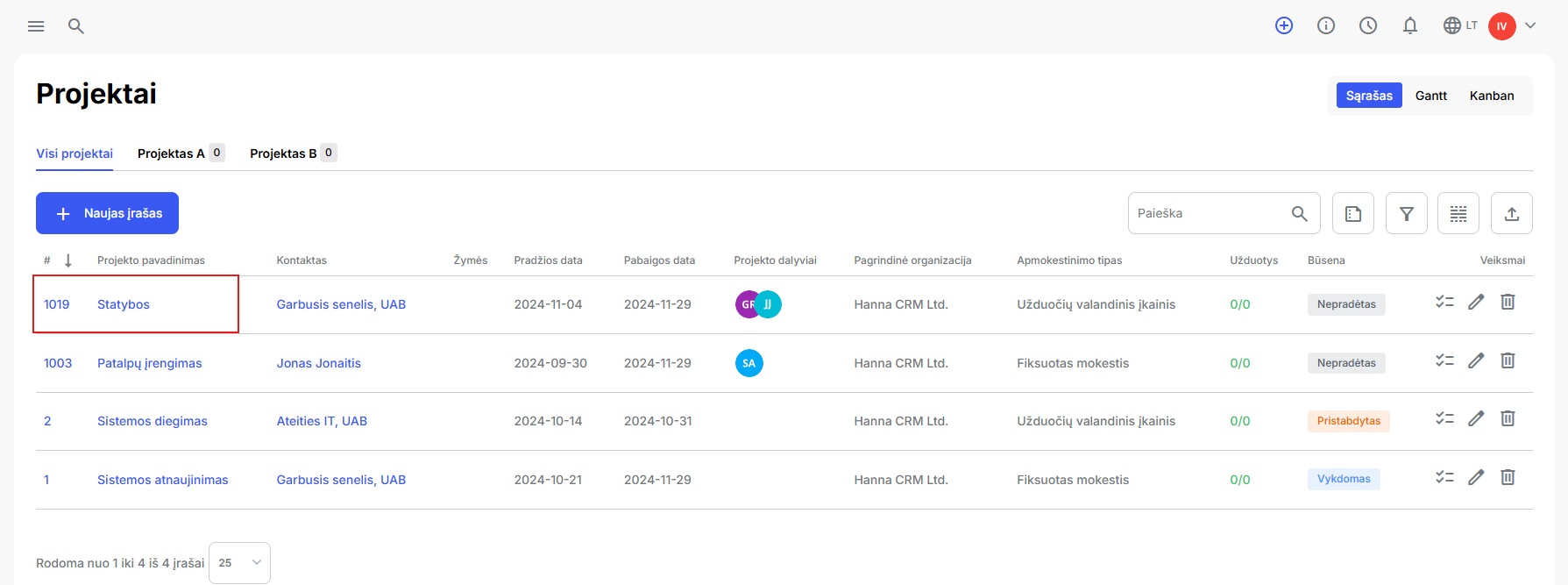Click the Vykdomas status badge

click(x=1344, y=479)
